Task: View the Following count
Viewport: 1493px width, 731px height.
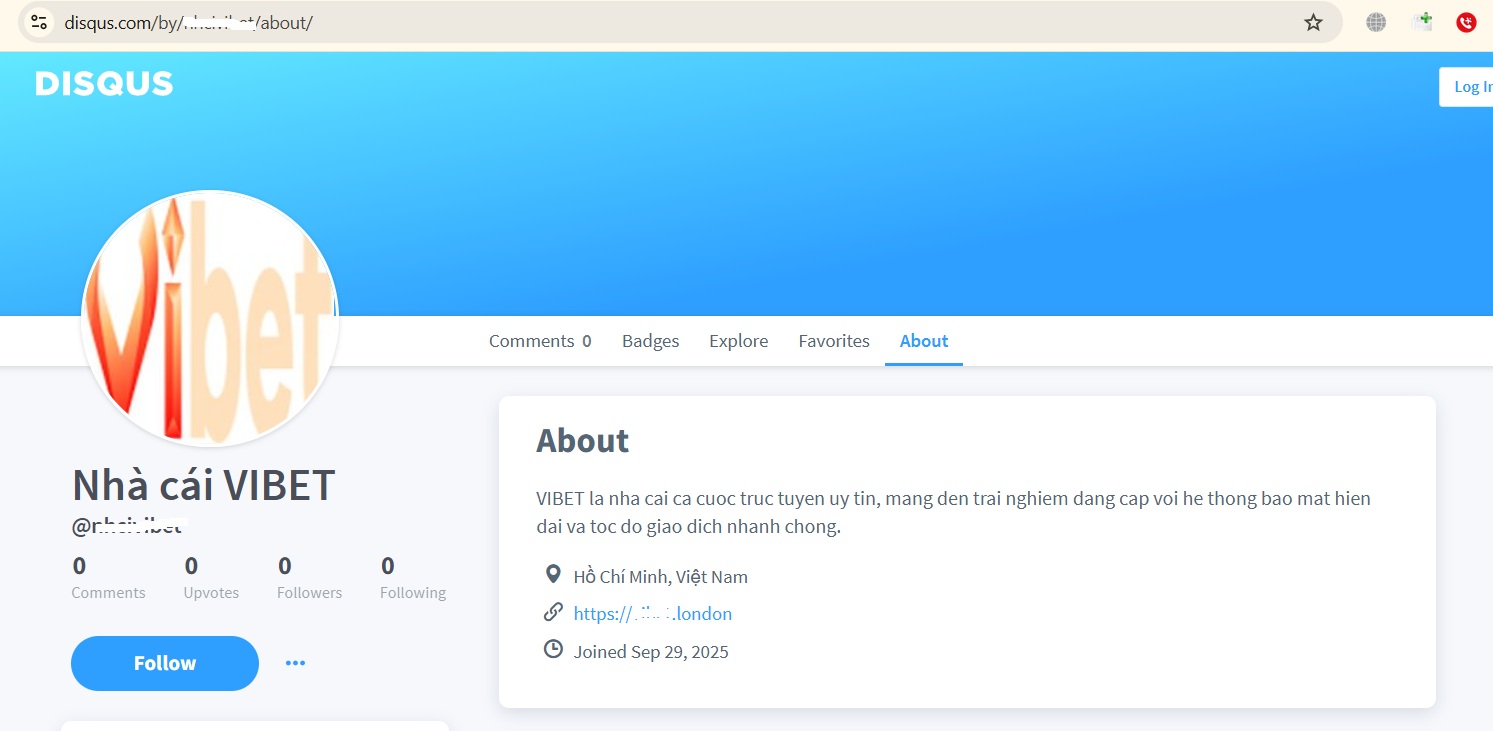Action: [413, 579]
